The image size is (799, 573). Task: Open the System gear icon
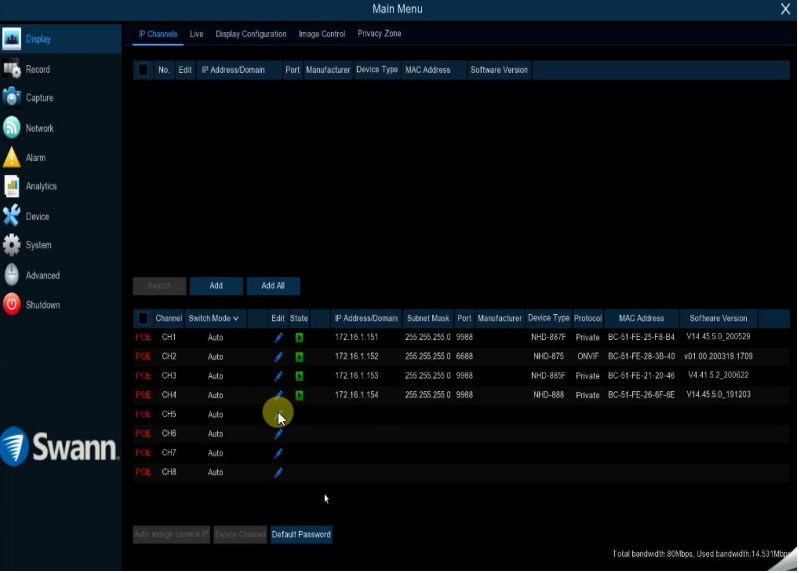click(12, 246)
